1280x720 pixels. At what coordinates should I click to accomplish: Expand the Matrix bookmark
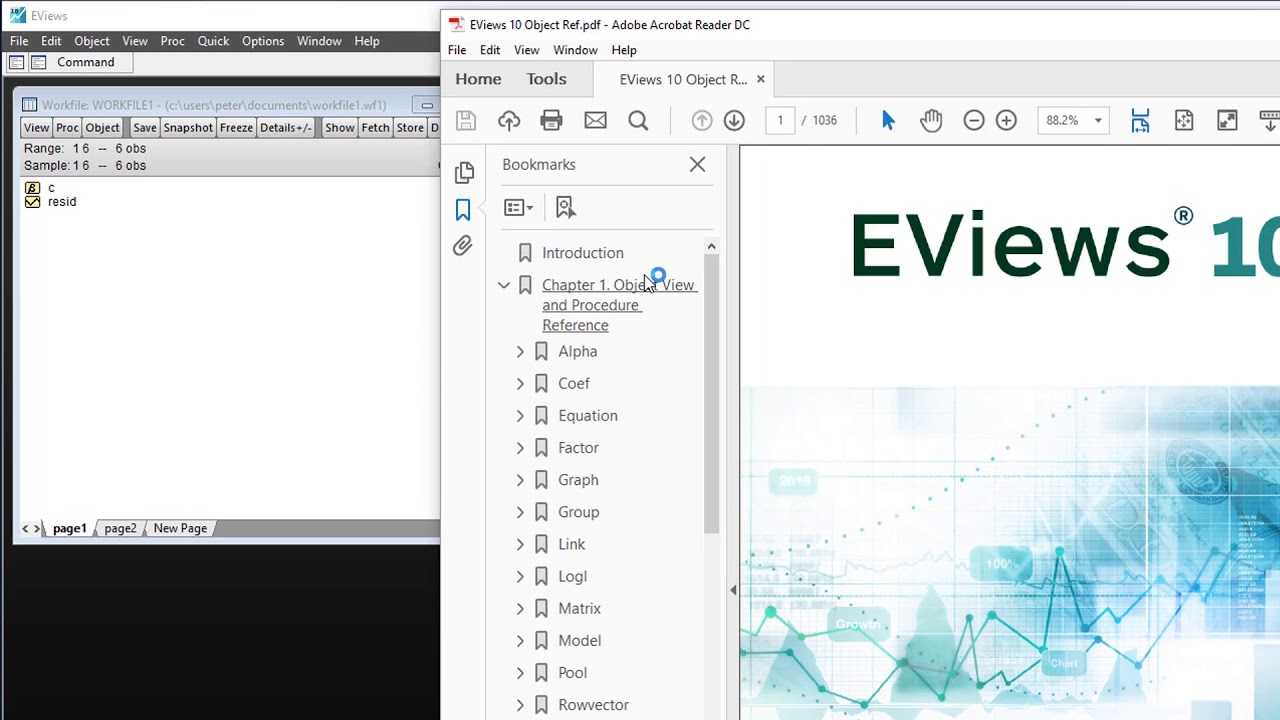[520, 608]
